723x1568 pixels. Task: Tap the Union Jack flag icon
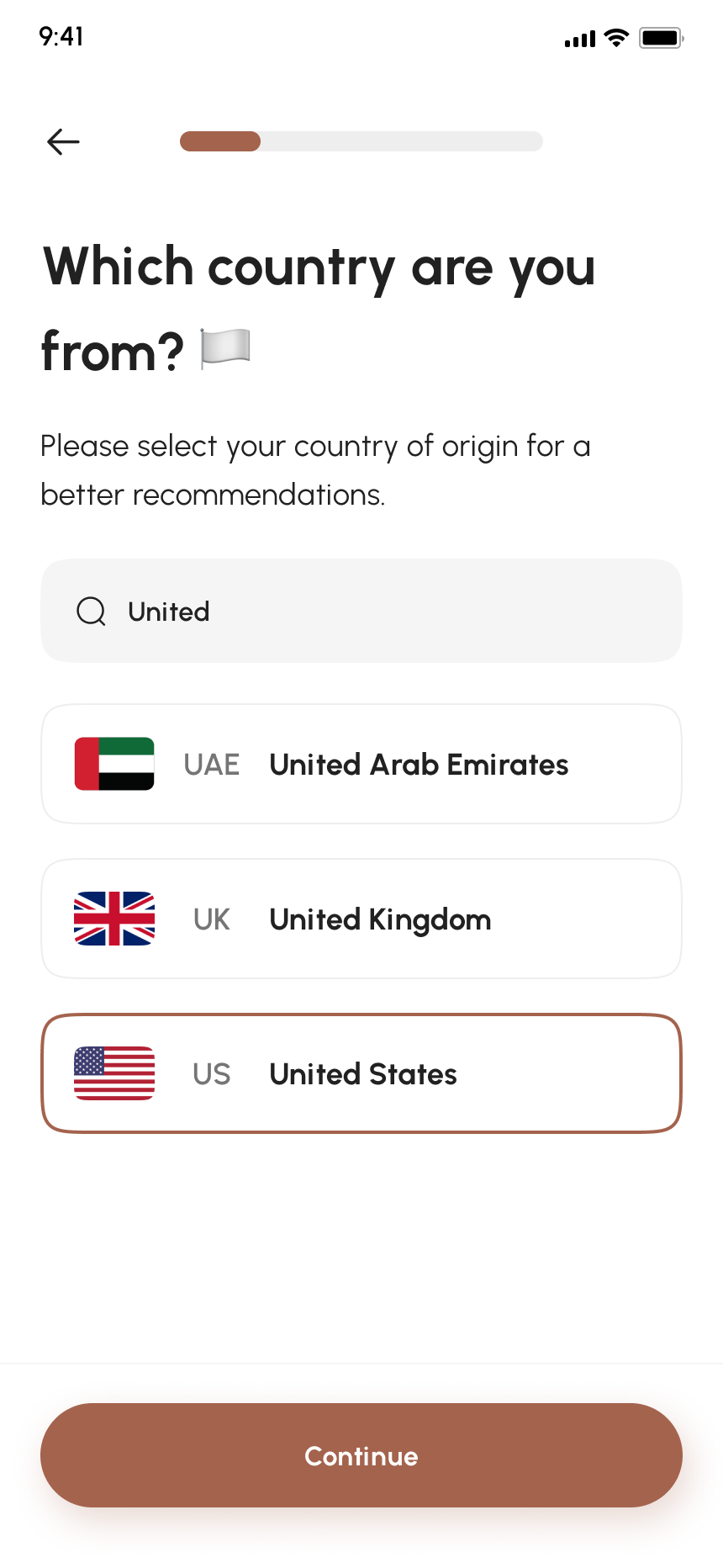114,919
